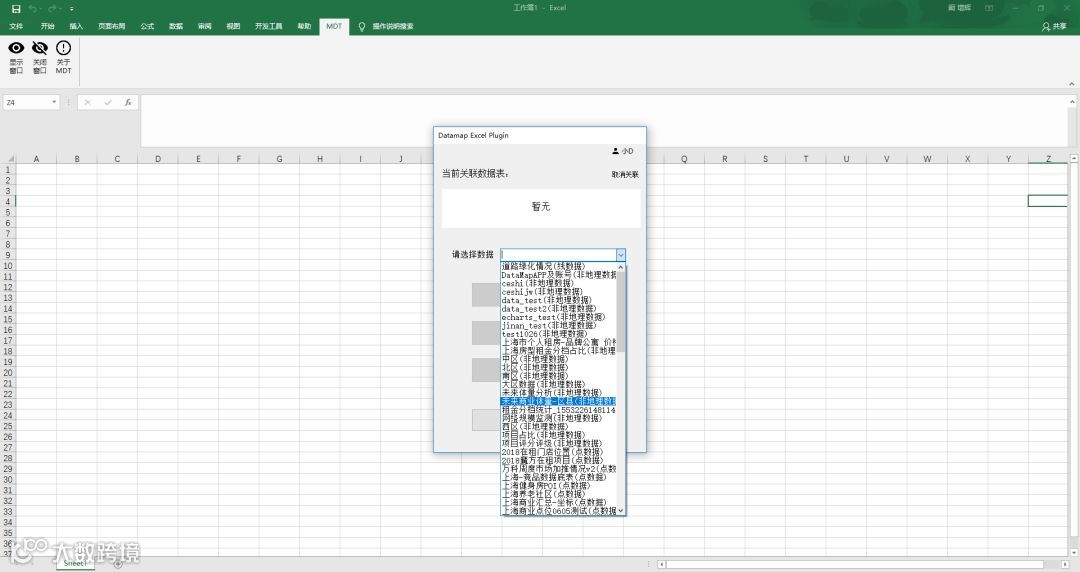The height and width of the screenshot is (572, 1080).
Task: Click the 关闭窗口 crossed-eye icon
Action: click(40, 48)
